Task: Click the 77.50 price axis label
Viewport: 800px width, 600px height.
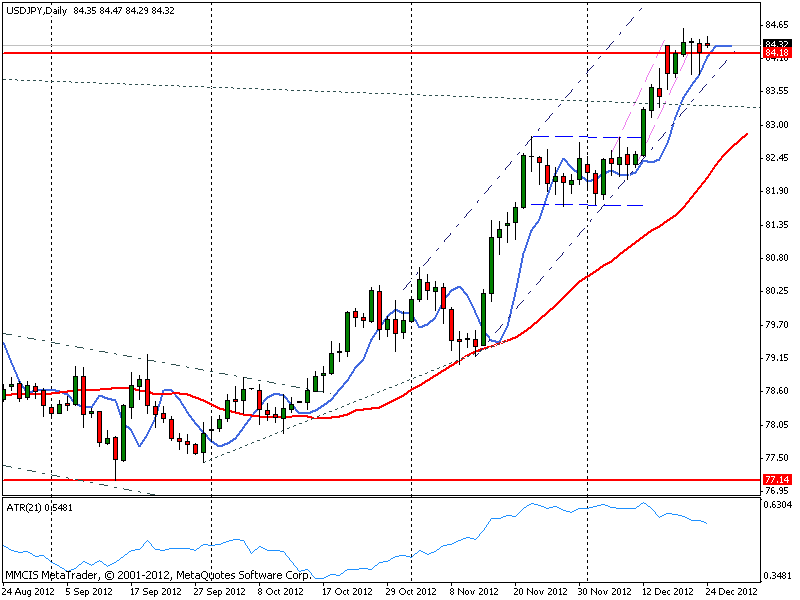Action: (777, 458)
